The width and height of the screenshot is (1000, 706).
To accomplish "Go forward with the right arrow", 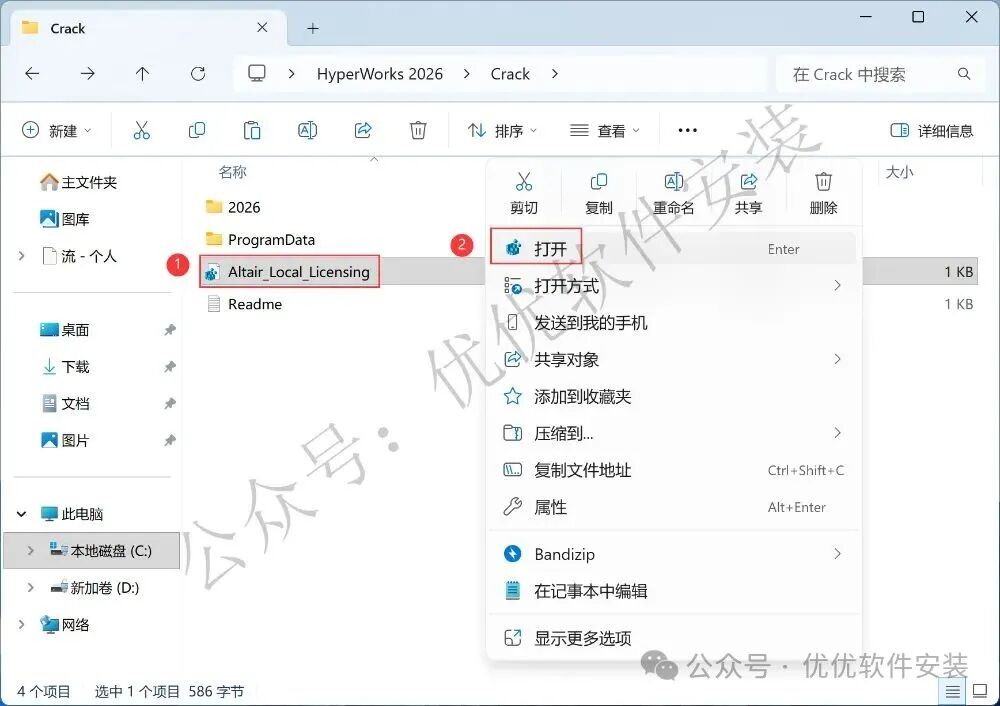I will click(x=87, y=74).
